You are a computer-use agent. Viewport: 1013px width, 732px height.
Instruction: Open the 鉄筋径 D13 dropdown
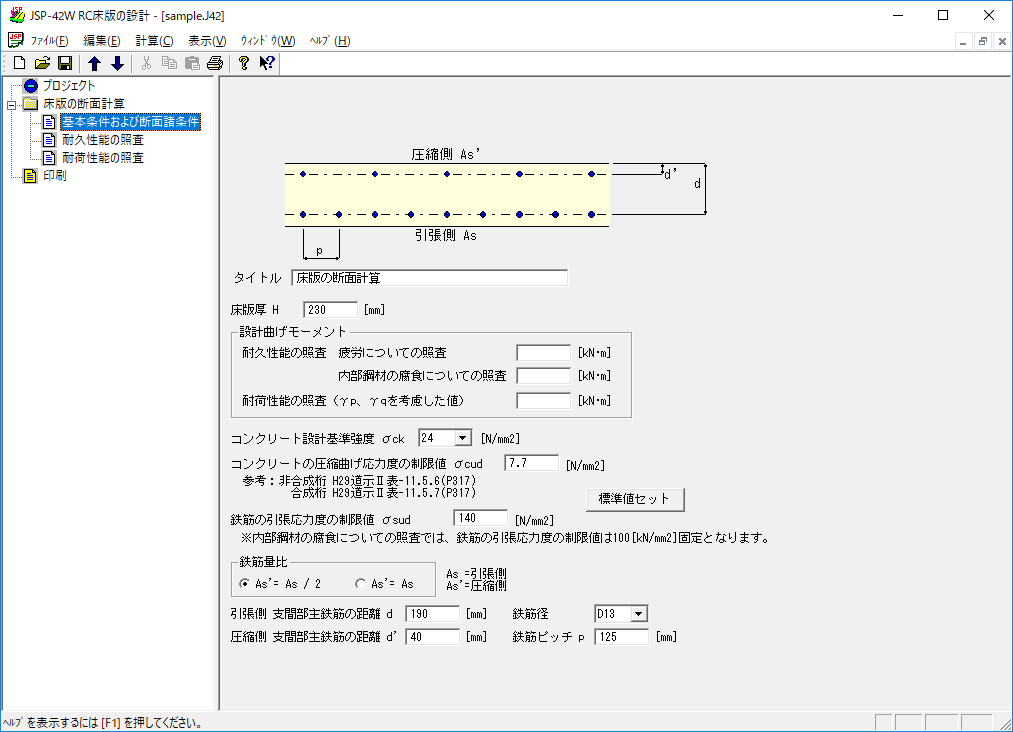[639, 613]
